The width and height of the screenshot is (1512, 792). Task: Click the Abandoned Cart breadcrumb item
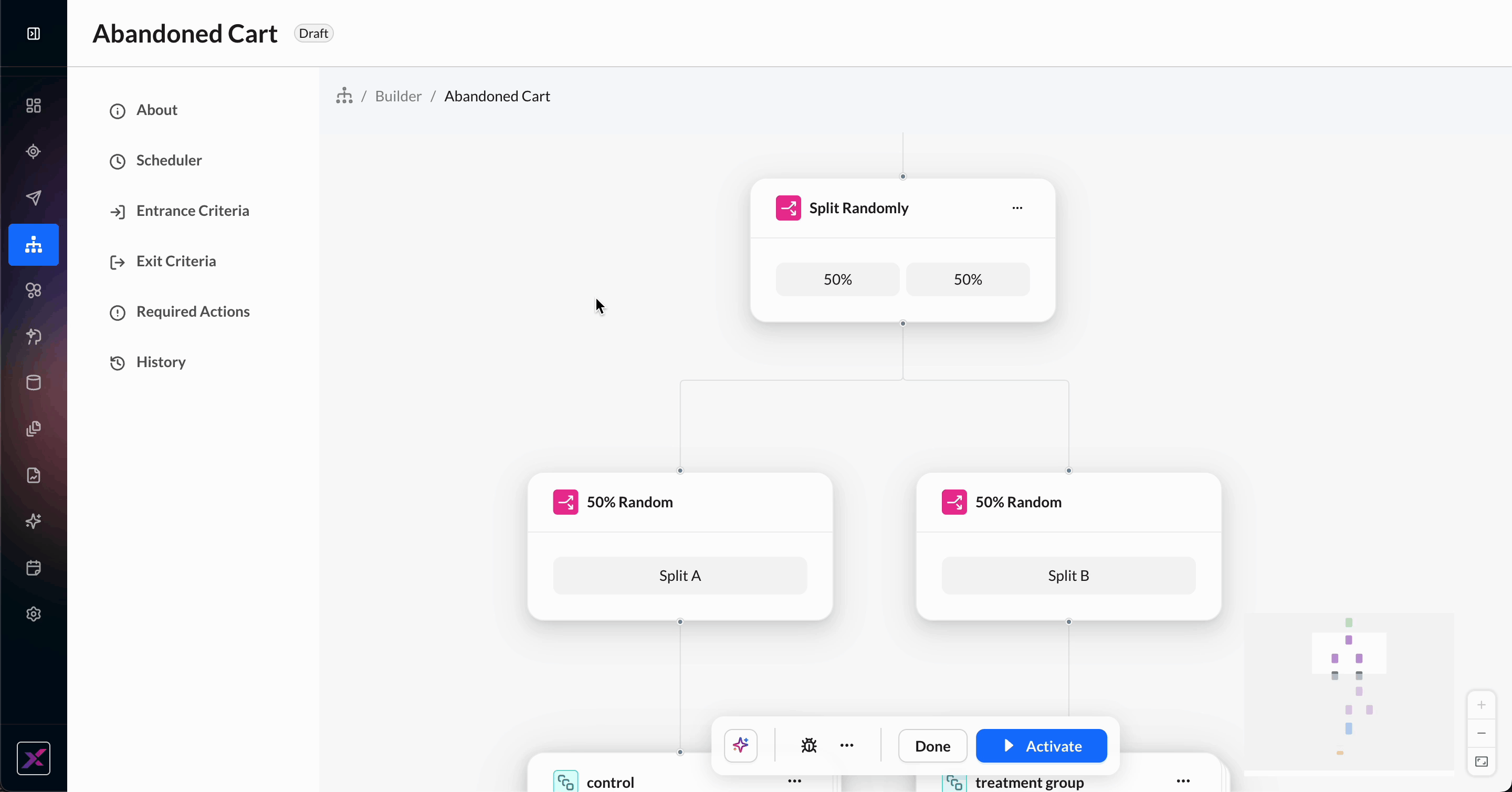click(x=497, y=96)
